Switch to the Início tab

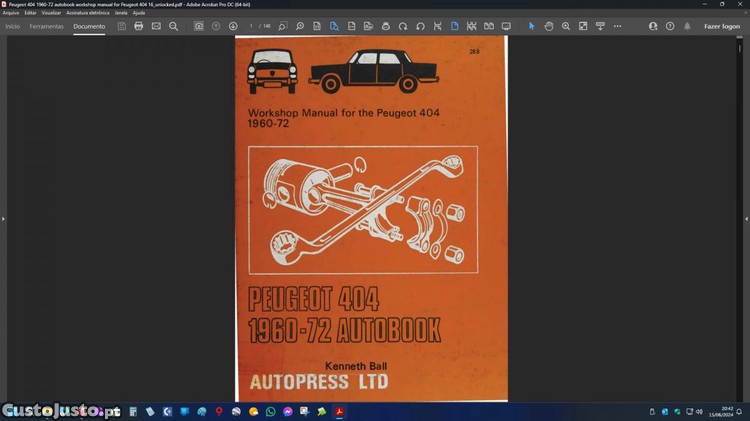point(12,26)
